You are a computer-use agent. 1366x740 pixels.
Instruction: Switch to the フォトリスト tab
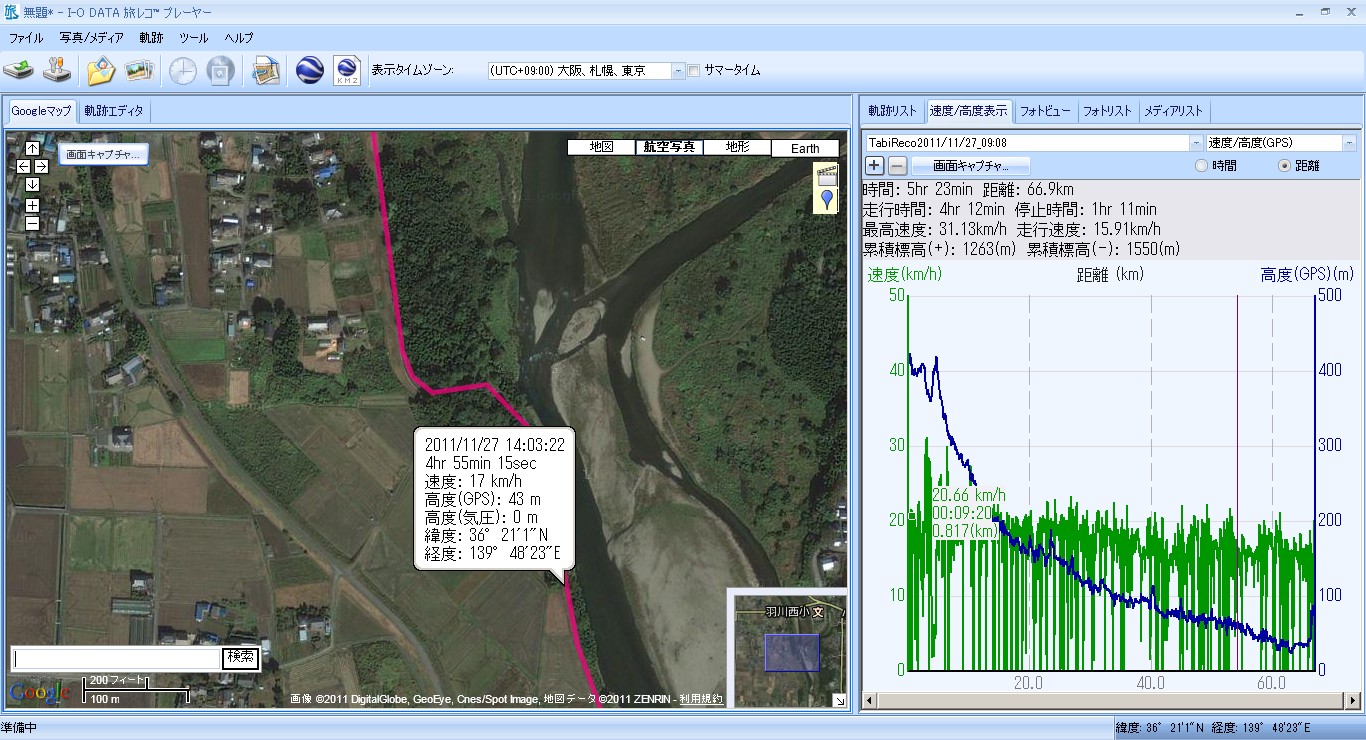point(1108,111)
